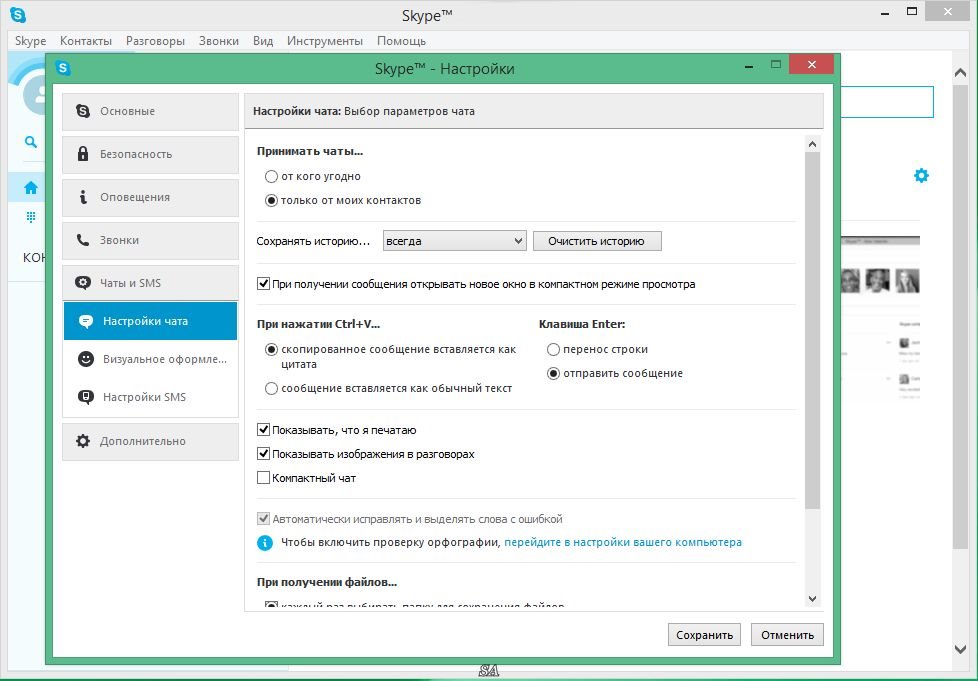This screenshot has height=681, width=978.
Task: Choose paste as quote radio option
Action: point(271,350)
